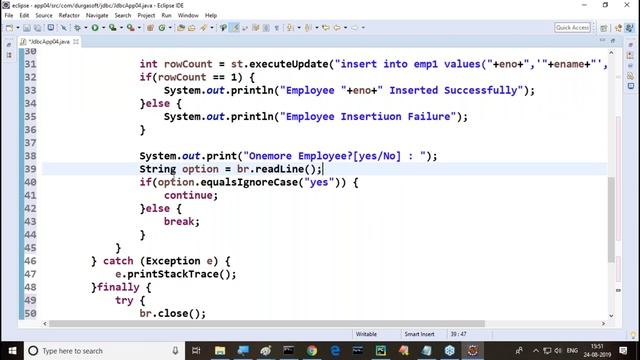Click the Windows Start button
Image resolution: width=640 pixels, height=360 pixels.
(x=12, y=351)
